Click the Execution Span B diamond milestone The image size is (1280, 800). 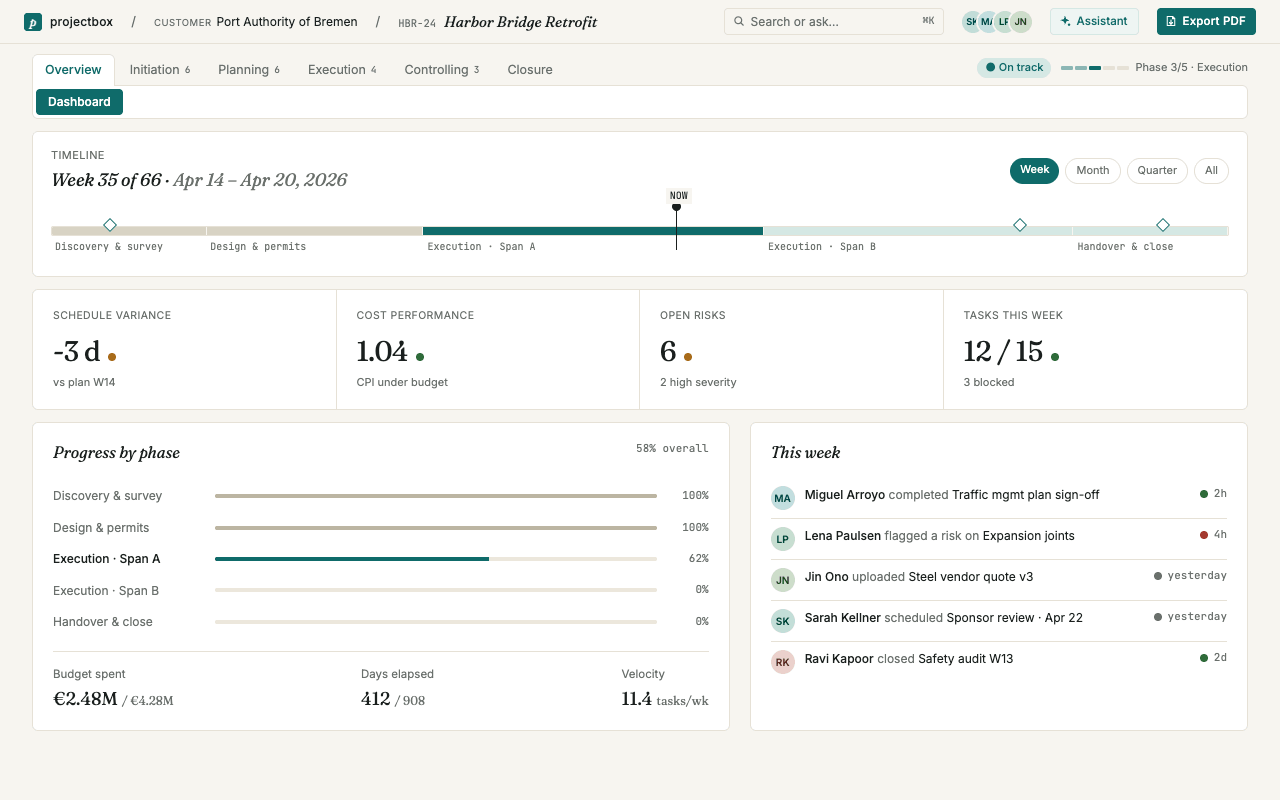pyautogui.click(x=1020, y=225)
